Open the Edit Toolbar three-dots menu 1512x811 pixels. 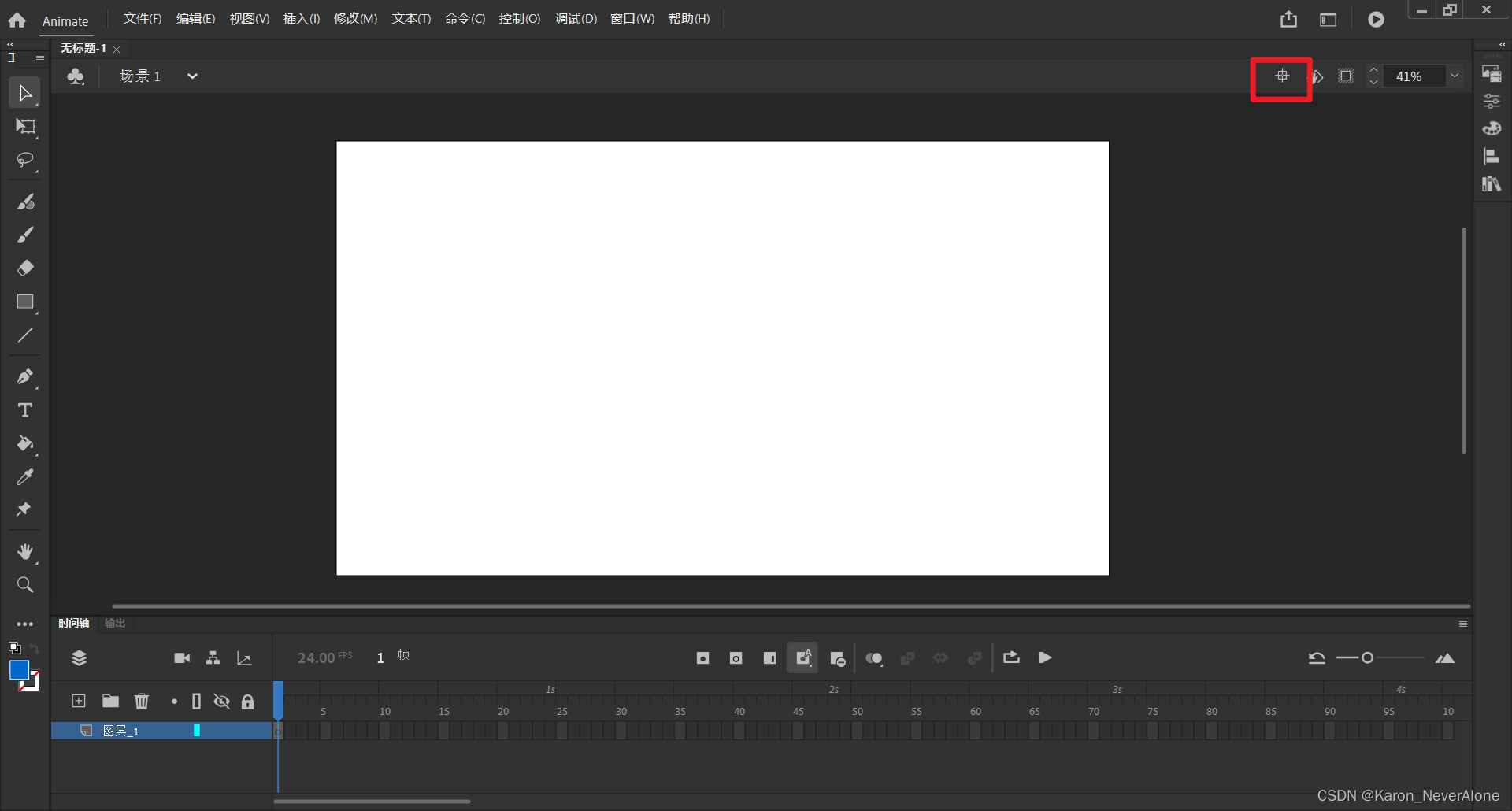[25, 624]
